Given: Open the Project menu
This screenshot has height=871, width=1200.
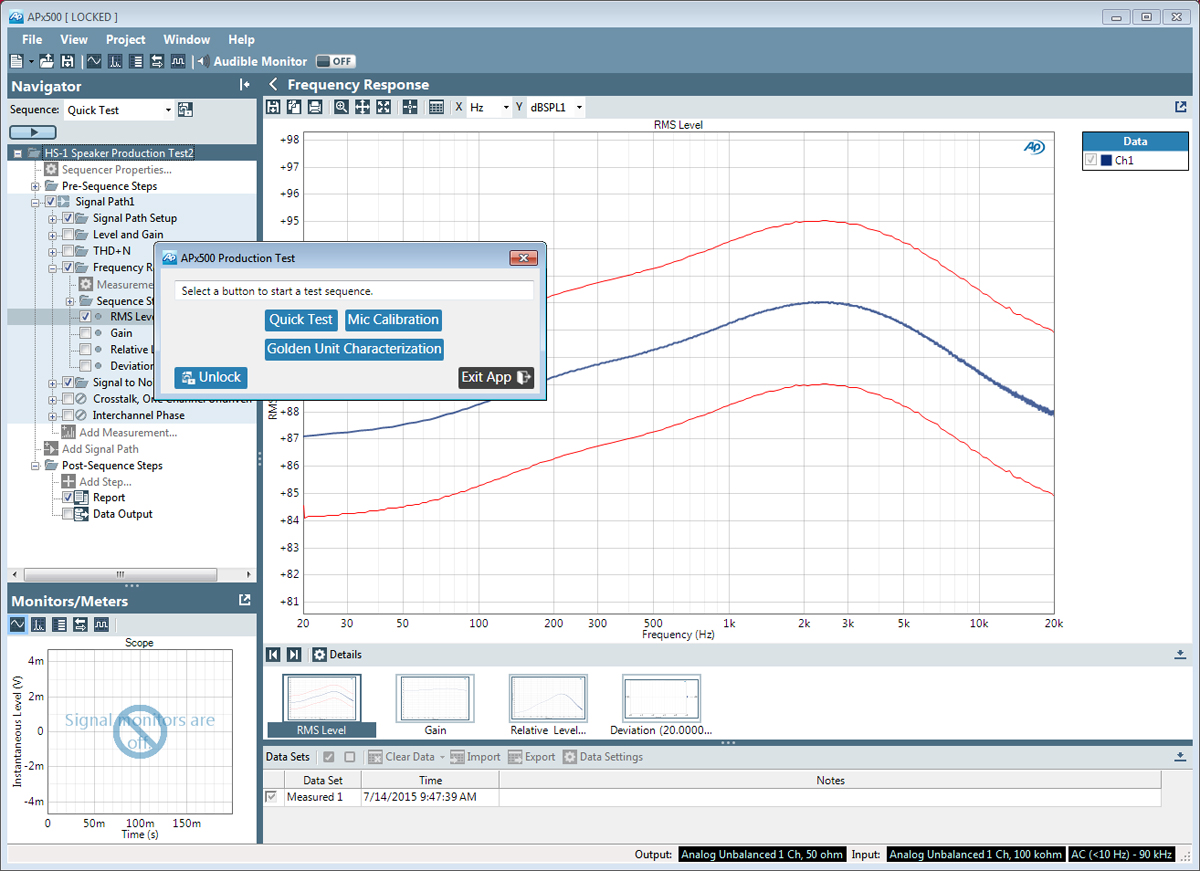Looking at the screenshot, I should [x=125, y=39].
